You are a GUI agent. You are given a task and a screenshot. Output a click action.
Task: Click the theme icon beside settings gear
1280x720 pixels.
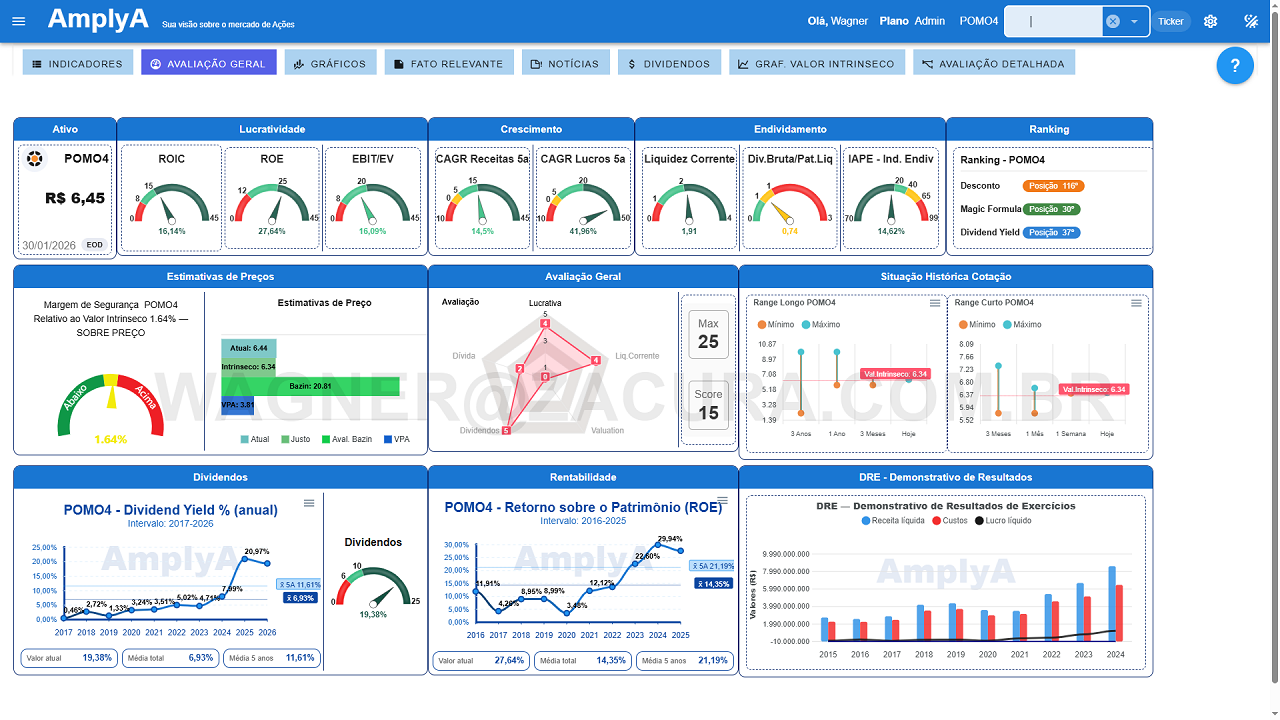pyautogui.click(x=1250, y=21)
